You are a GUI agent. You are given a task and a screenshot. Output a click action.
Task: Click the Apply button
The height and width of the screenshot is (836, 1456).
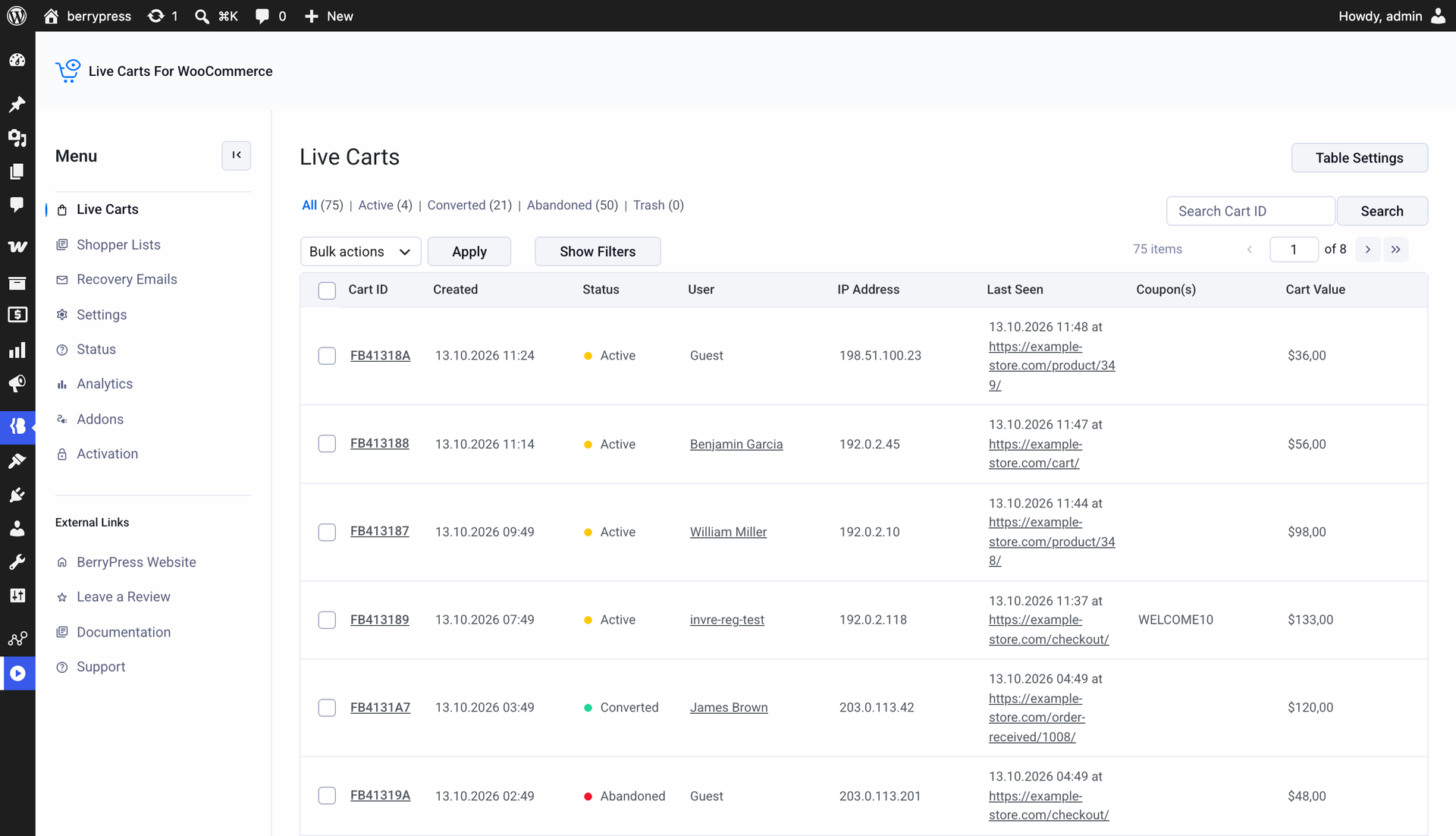tap(469, 251)
